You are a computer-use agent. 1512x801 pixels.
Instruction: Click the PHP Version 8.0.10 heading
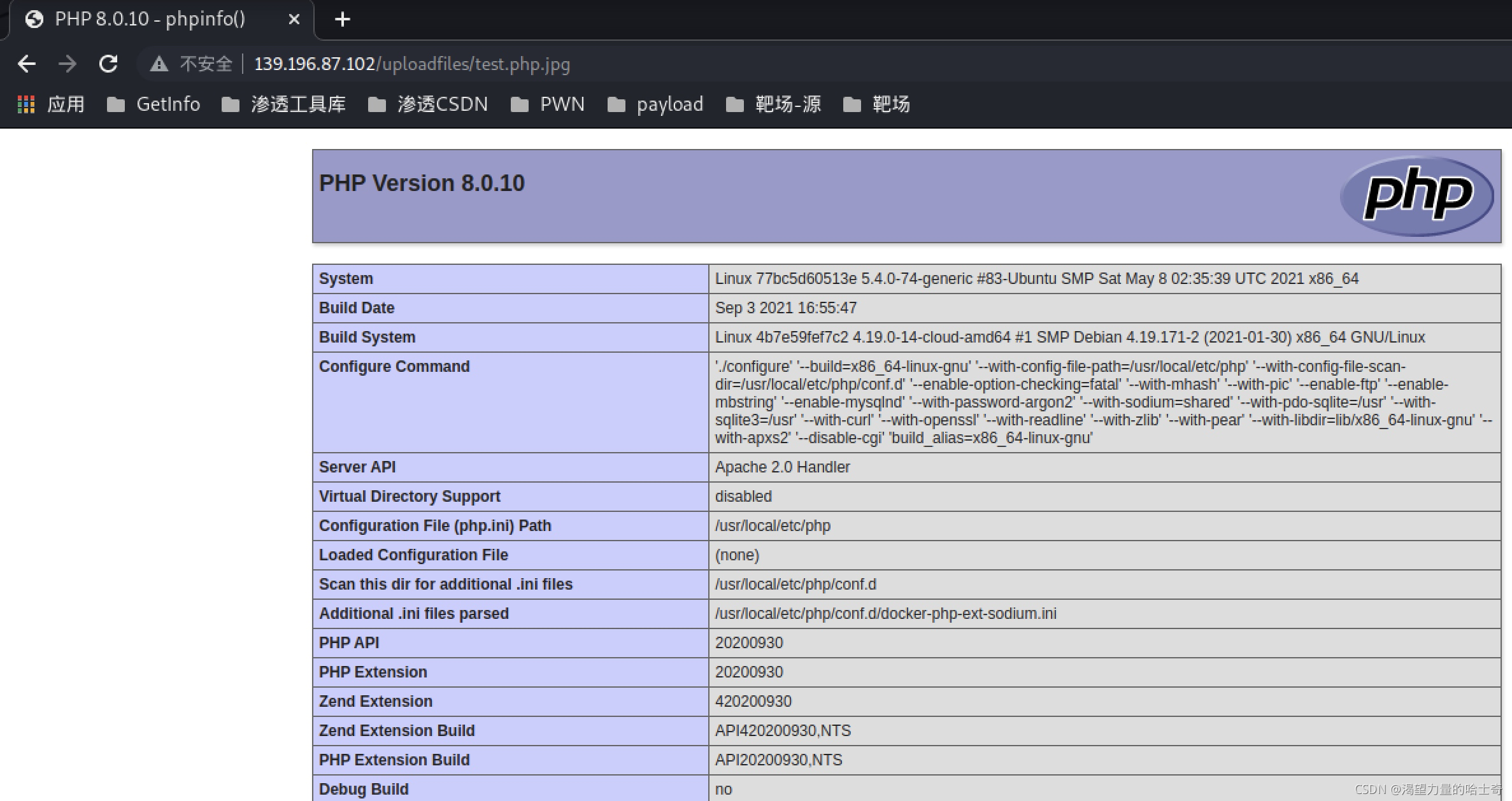(422, 183)
